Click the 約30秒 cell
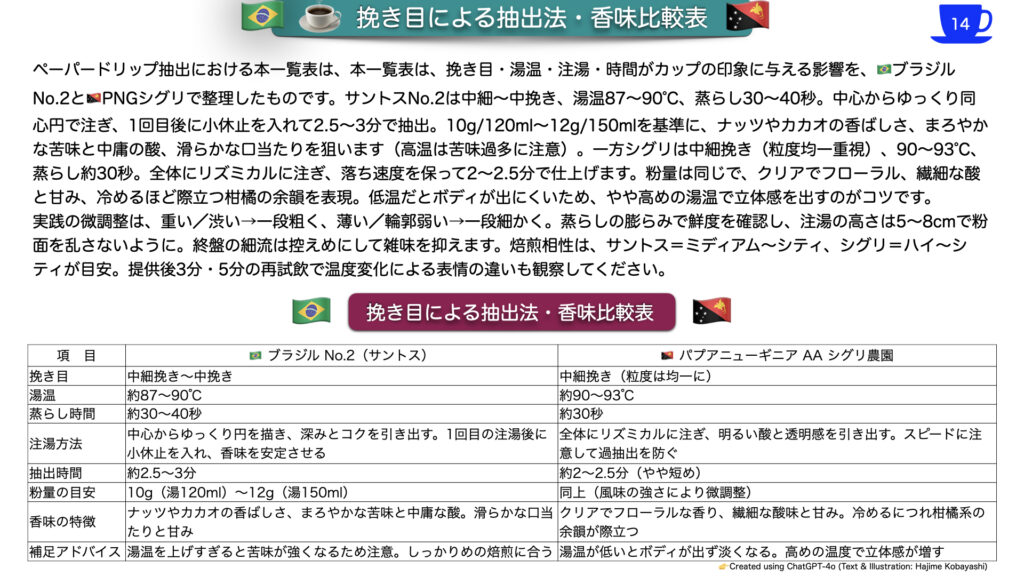Viewport: 1024px width, 576px height. pyautogui.click(x=777, y=414)
